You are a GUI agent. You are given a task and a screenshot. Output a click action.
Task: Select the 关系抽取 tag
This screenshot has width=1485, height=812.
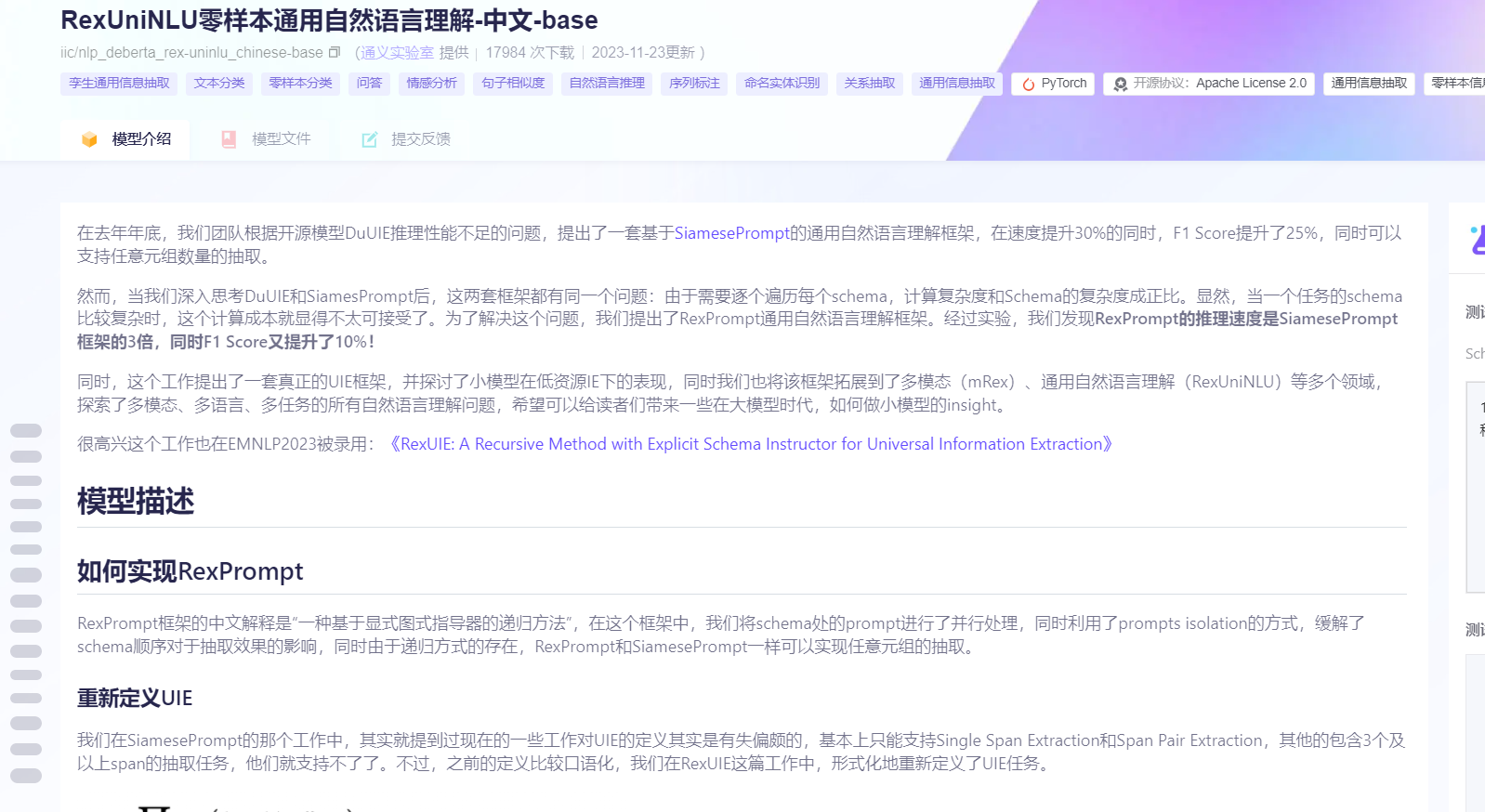(870, 84)
